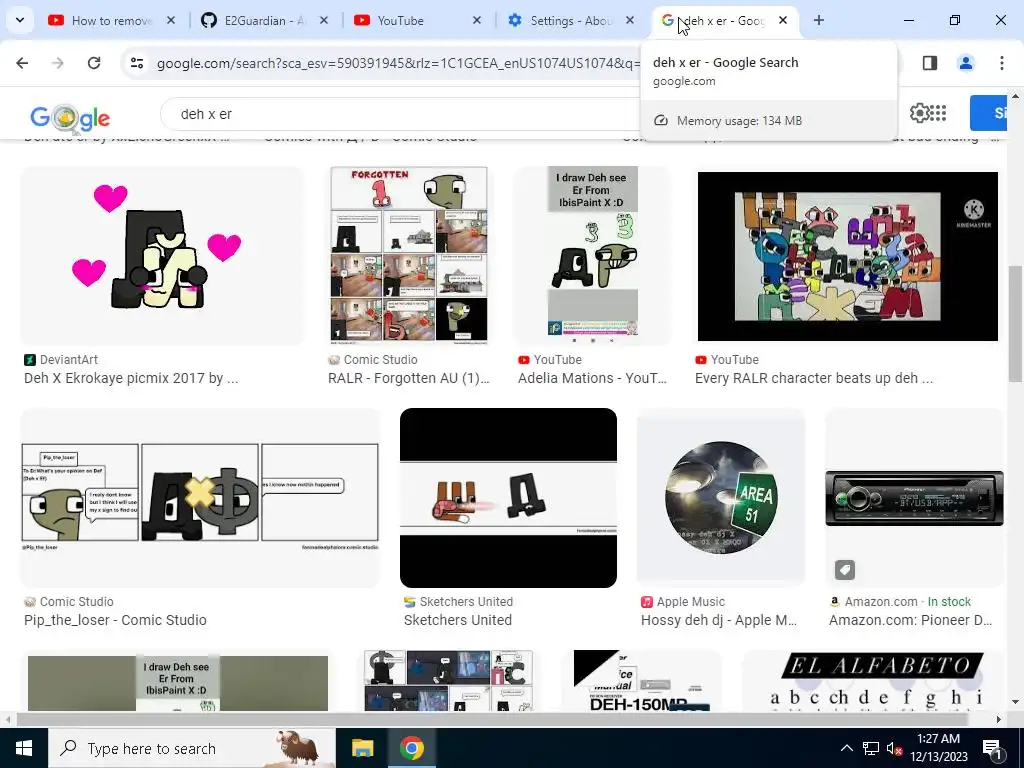Screen dimensions: 1024x768
Task: Open 'Every RALR character beats up deh' thumbnail
Action: click(848, 255)
